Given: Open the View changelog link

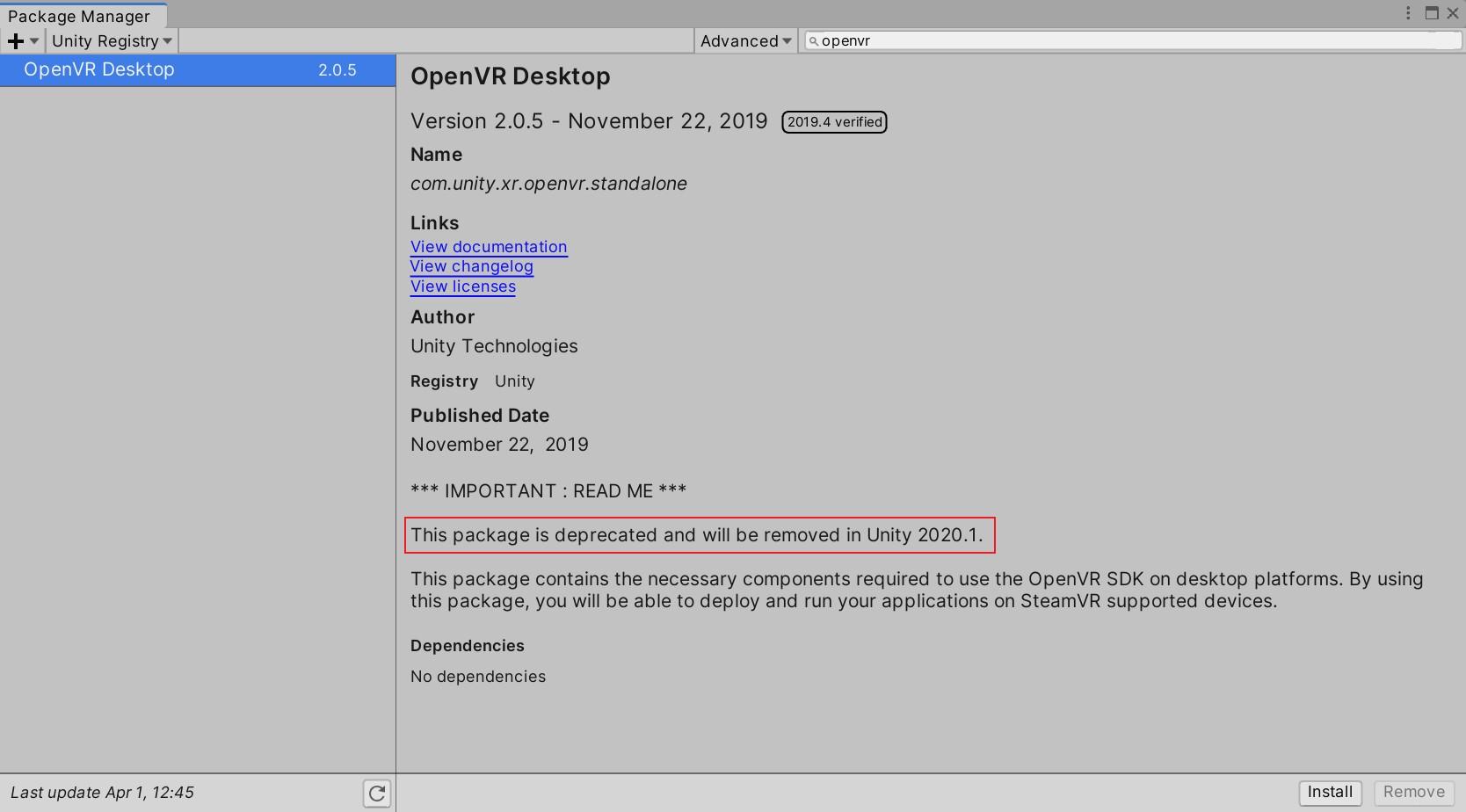Looking at the screenshot, I should click(472, 266).
